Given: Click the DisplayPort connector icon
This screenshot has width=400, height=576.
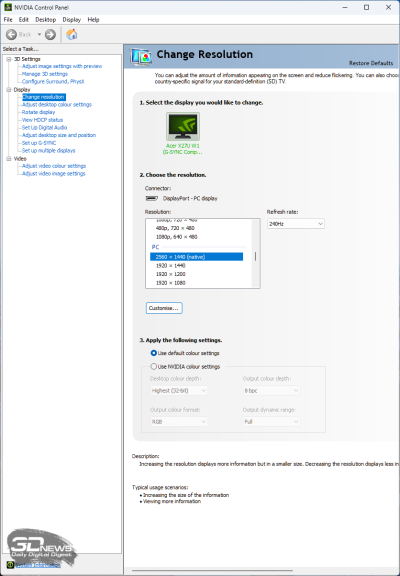Looking at the screenshot, I should pyautogui.click(x=152, y=198).
